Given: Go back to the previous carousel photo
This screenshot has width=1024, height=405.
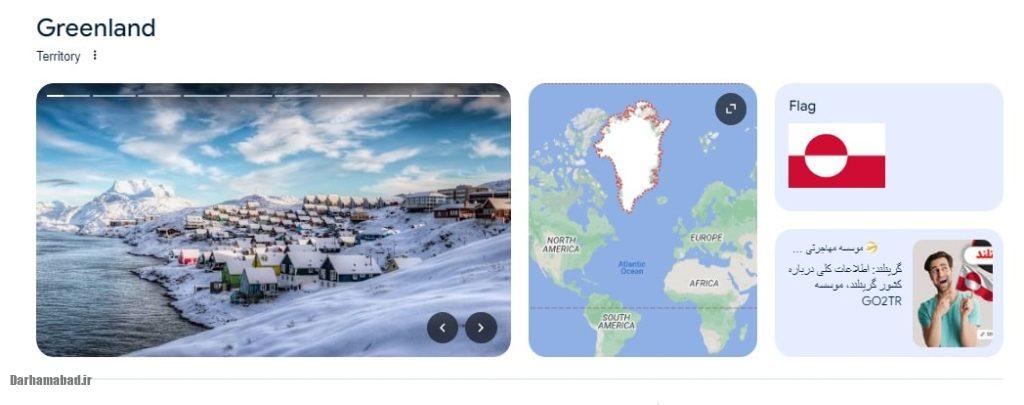Looking at the screenshot, I should pos(443,328).
